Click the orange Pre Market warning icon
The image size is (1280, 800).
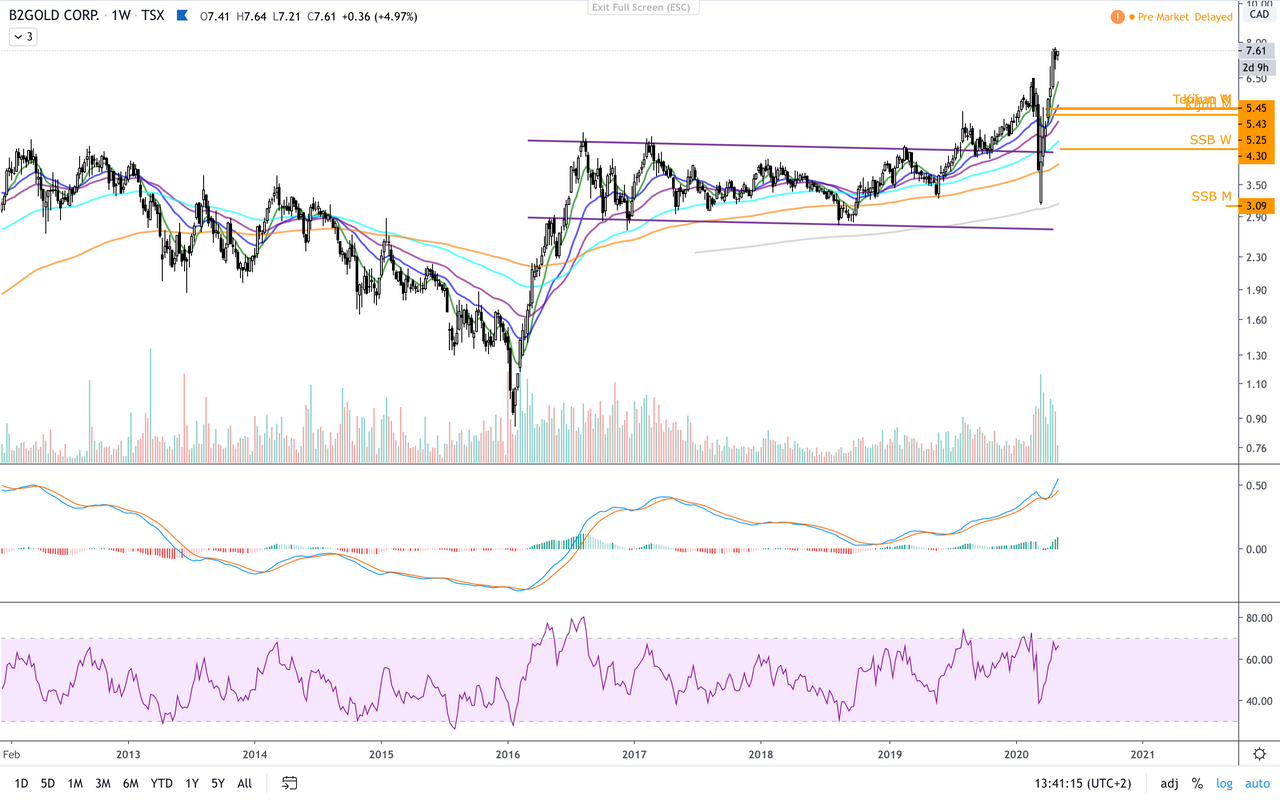(1117, 17)
